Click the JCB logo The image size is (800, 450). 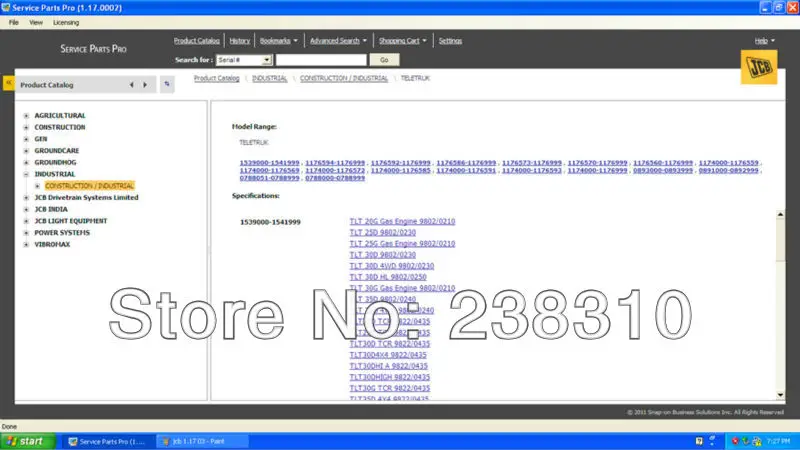(x=759, y=67)
